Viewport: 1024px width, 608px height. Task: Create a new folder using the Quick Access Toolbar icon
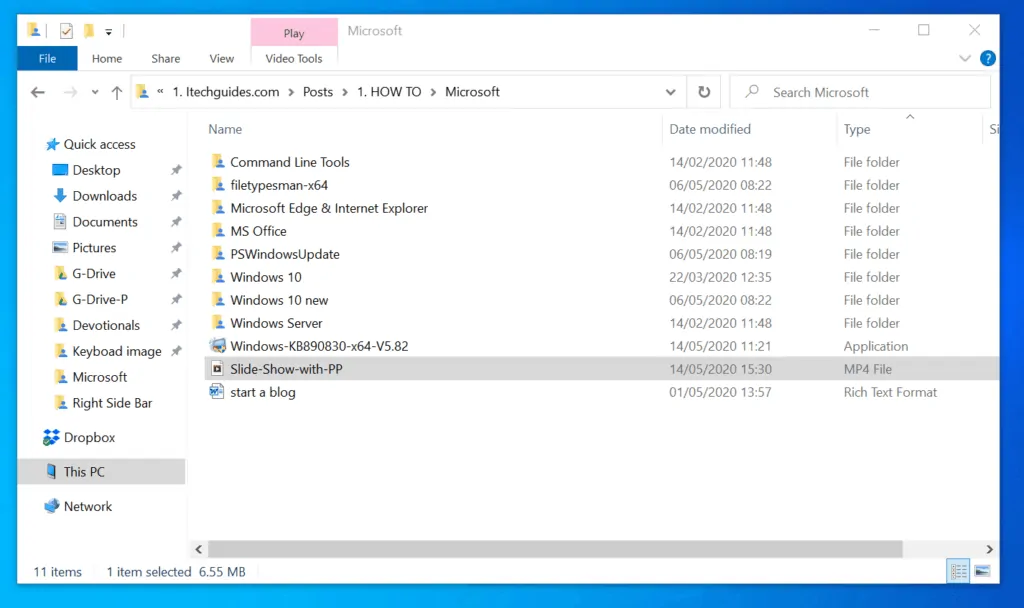[x=88, y=30]
